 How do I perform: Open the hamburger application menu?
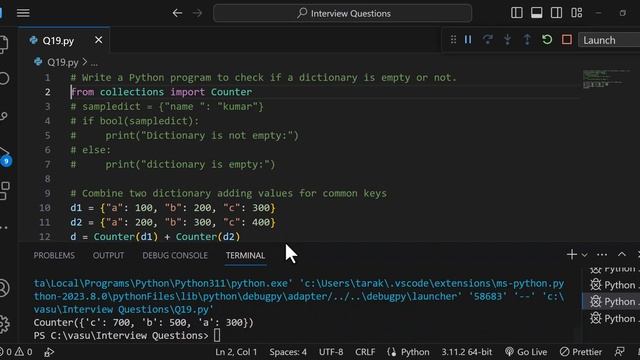tap(23, 13)
